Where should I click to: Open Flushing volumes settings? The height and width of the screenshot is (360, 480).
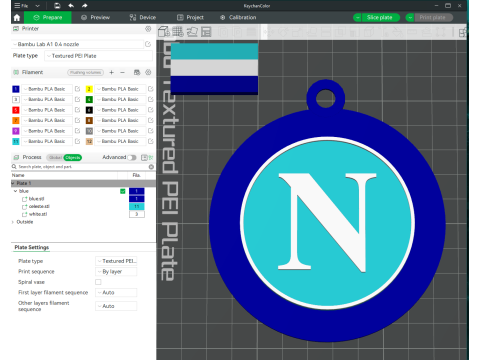click(85, 72)
